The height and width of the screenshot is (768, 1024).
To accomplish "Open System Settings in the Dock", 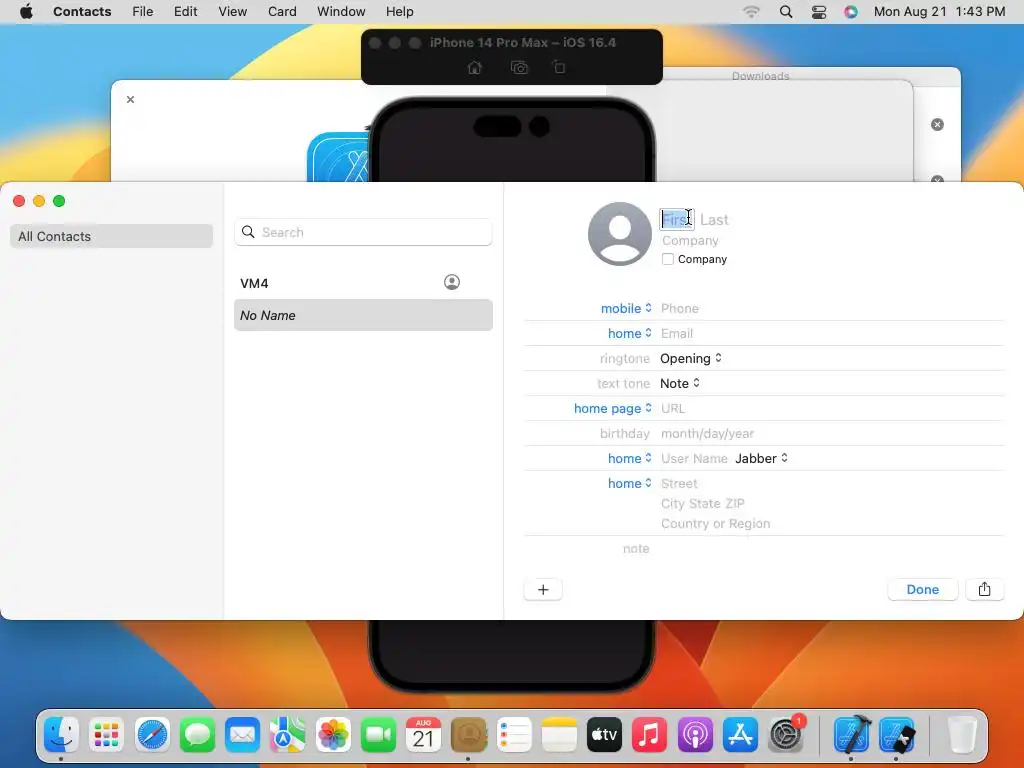I will coord(786,735).
